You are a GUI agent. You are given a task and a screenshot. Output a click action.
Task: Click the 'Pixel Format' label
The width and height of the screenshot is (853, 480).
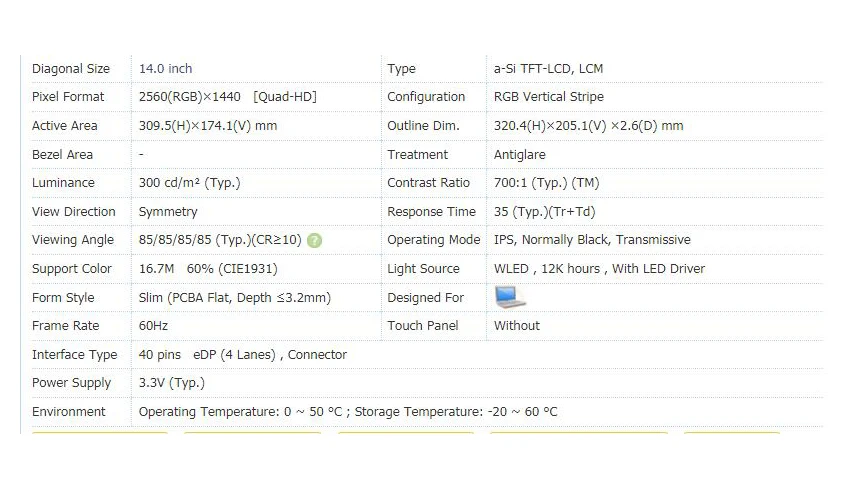(68, 97)
